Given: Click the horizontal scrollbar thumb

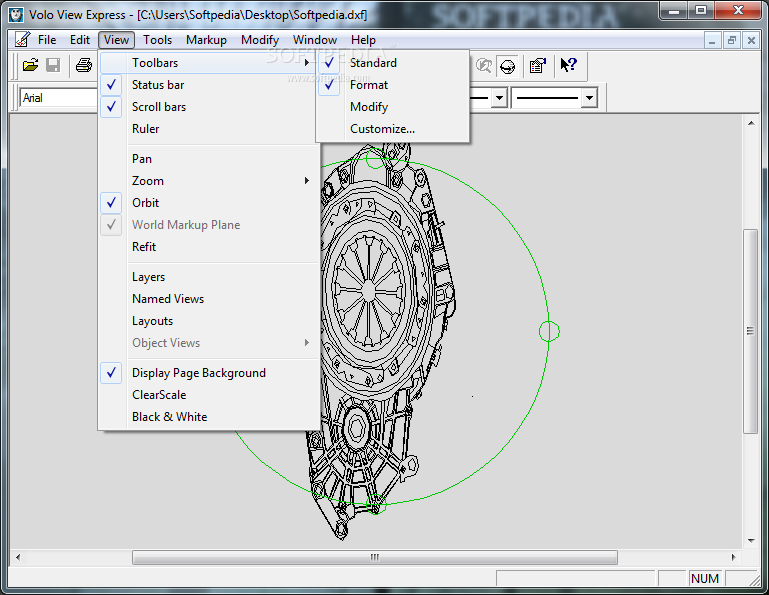Looking at the screenshot, I should 375,557.
